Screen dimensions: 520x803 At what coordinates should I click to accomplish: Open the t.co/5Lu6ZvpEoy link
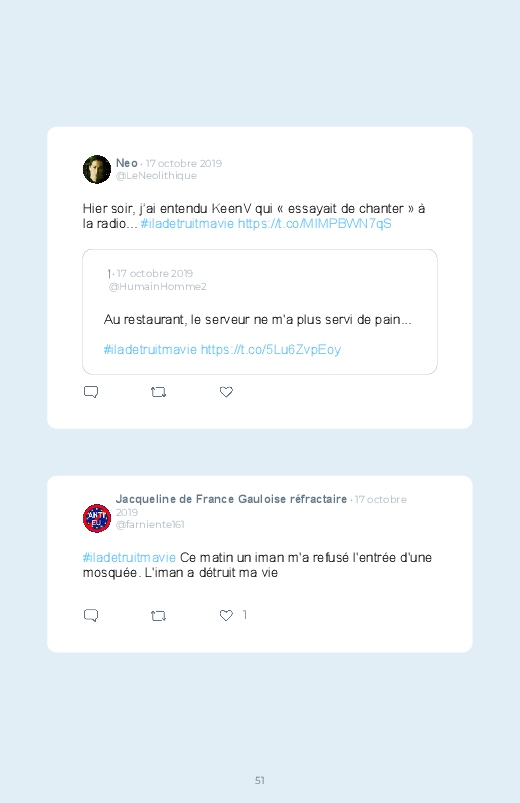(x=271, y=350)
